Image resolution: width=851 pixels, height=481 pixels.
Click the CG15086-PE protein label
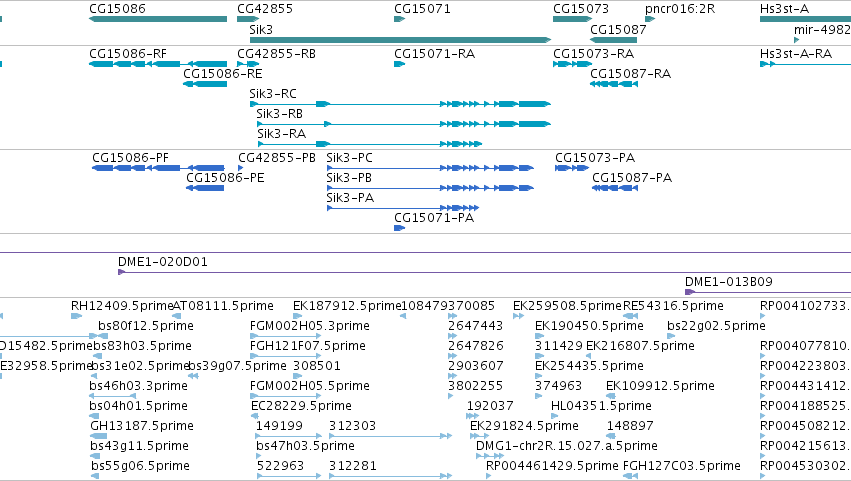point(225,178)
